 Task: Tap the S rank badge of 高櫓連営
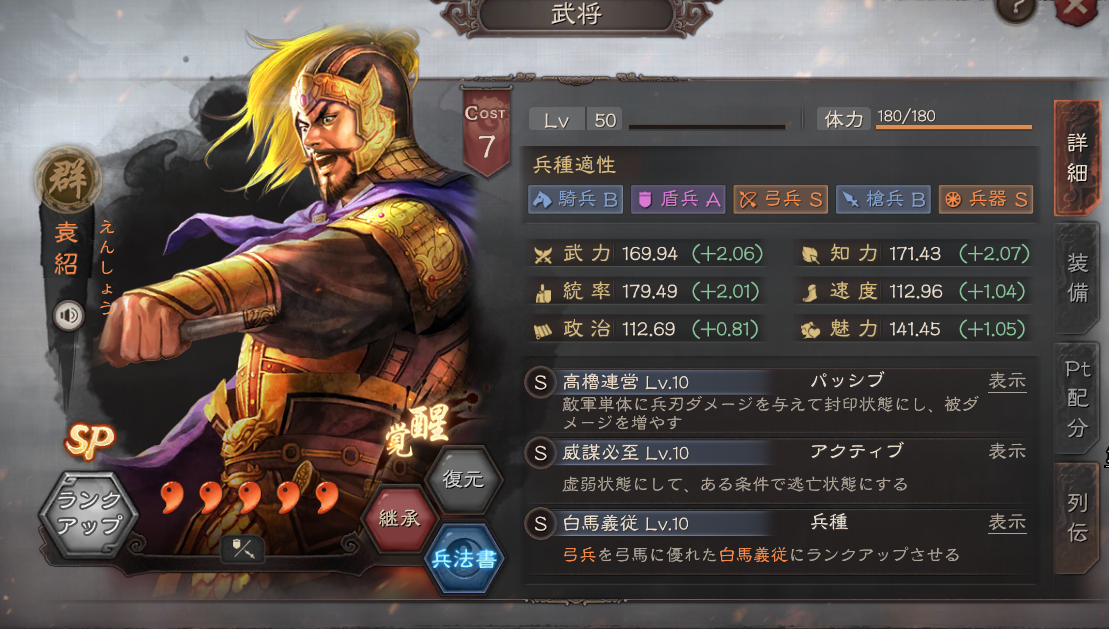point(540,383)
